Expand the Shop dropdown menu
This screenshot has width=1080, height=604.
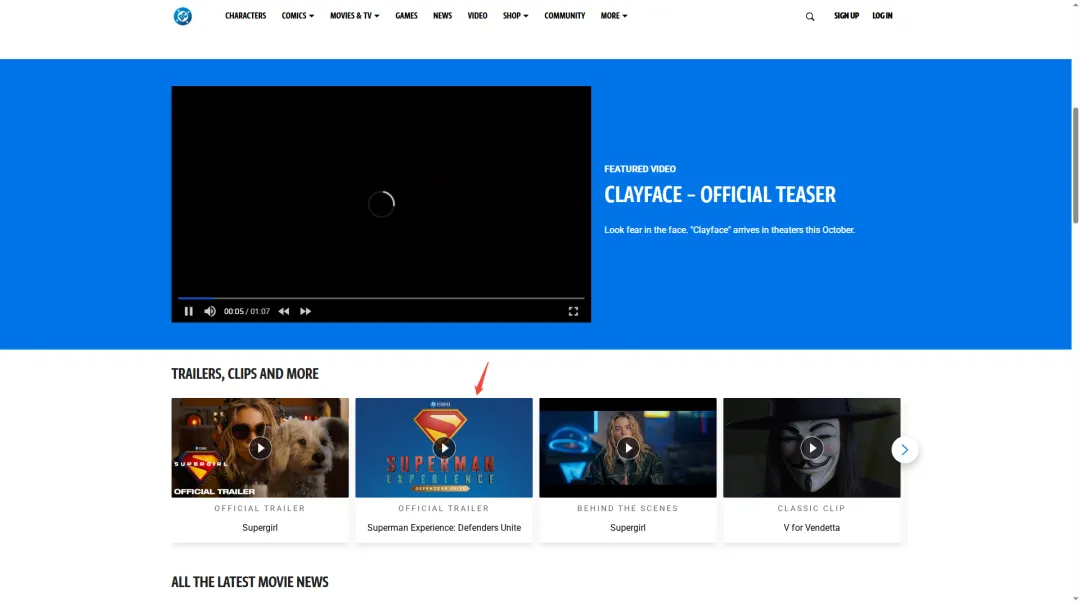515,16
